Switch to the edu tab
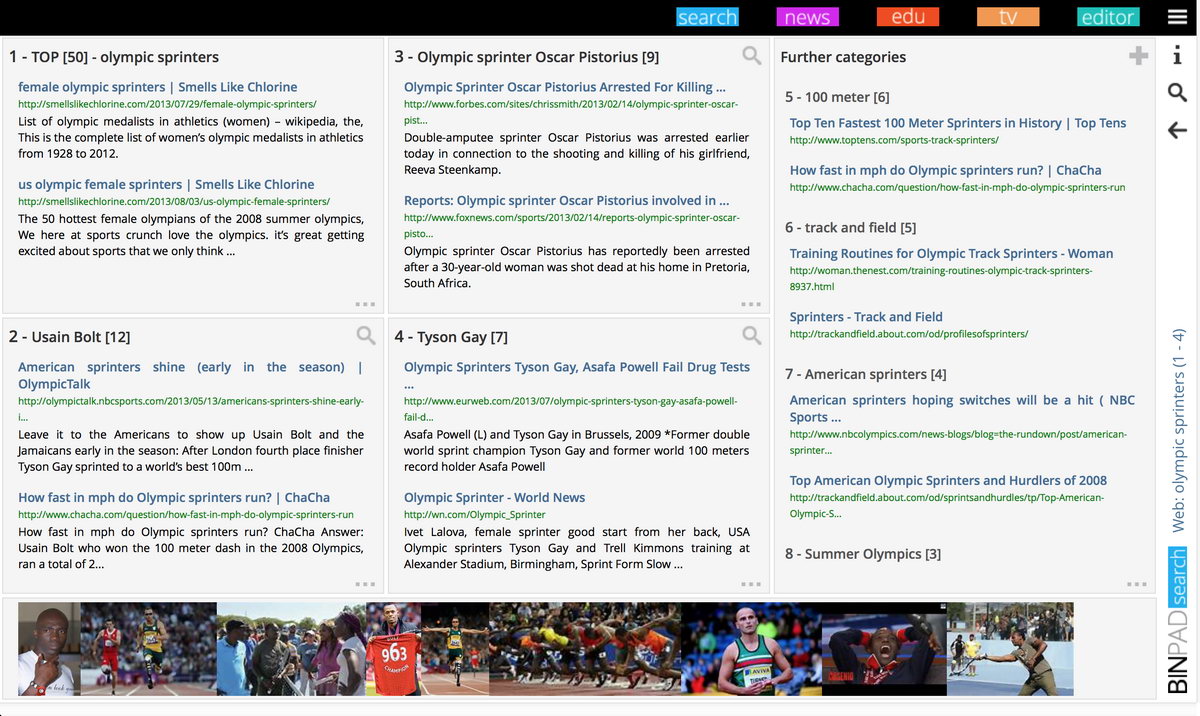 pos(908,17)
